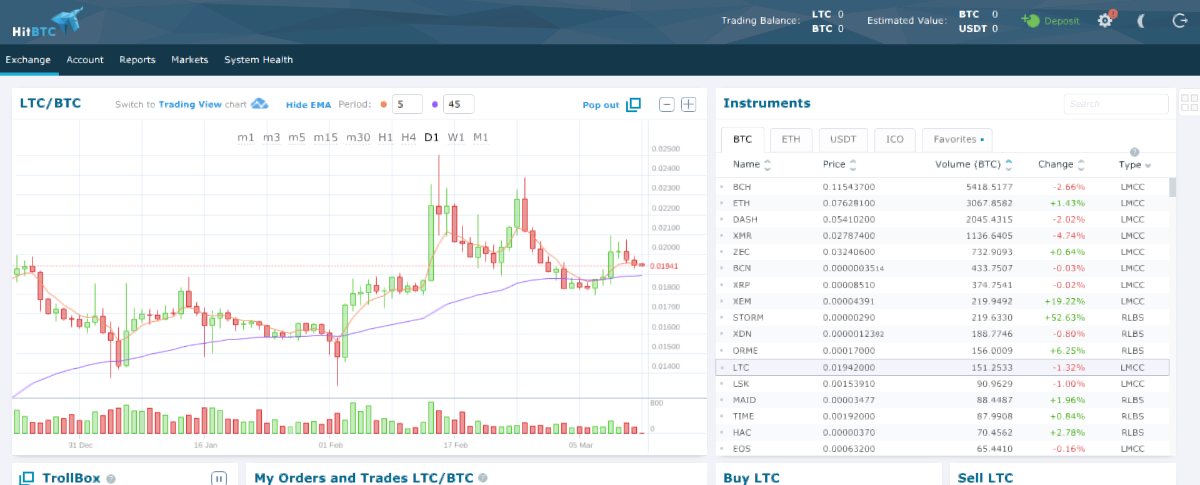Select the MAID instrument row
This screenshot has height=485, width=1200.
(x=942, y=400)
